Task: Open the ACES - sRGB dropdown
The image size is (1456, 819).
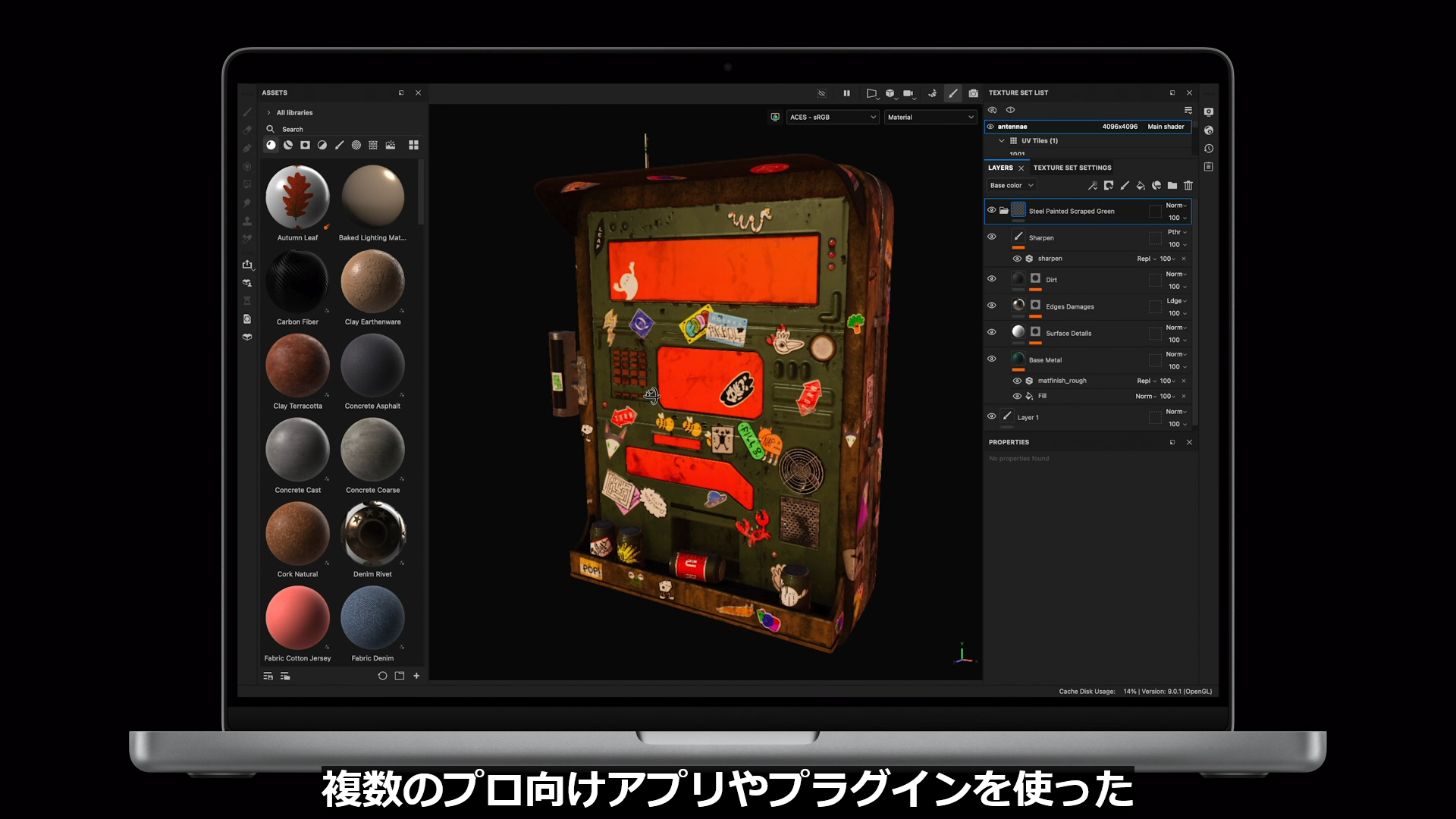Action: click(x=833, y=118)
